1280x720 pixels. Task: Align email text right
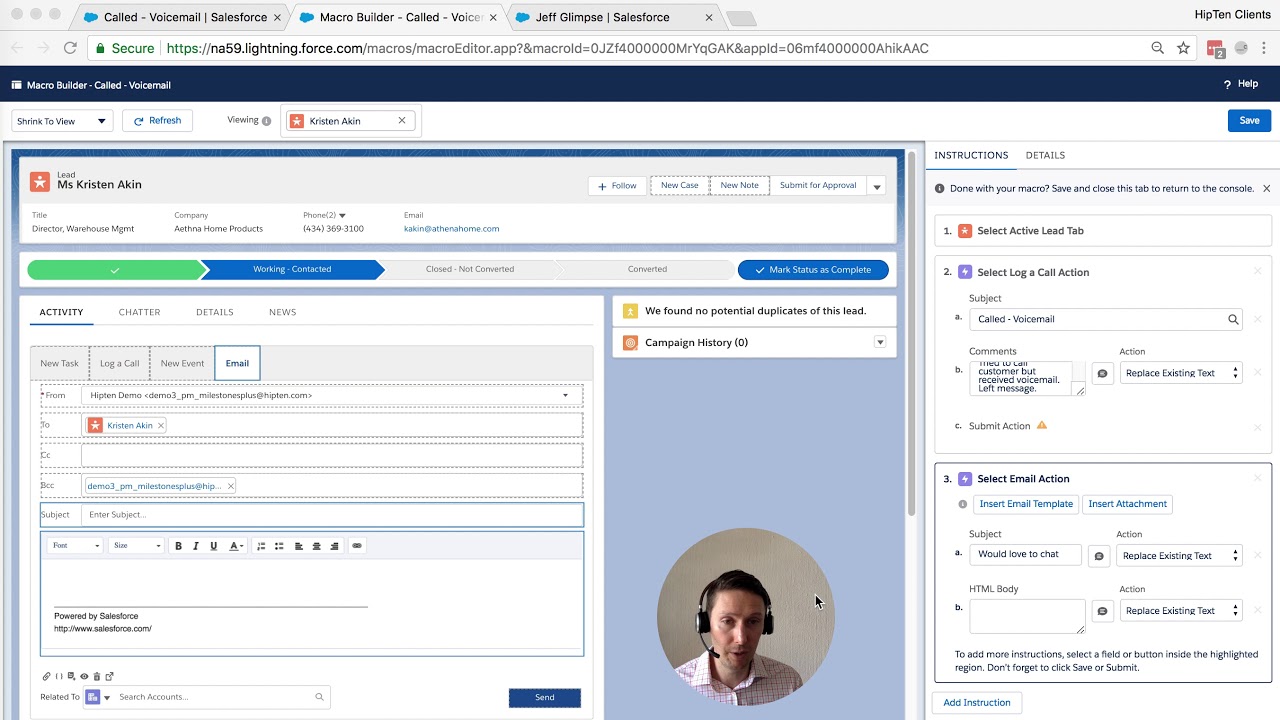[x=334, y=546]
